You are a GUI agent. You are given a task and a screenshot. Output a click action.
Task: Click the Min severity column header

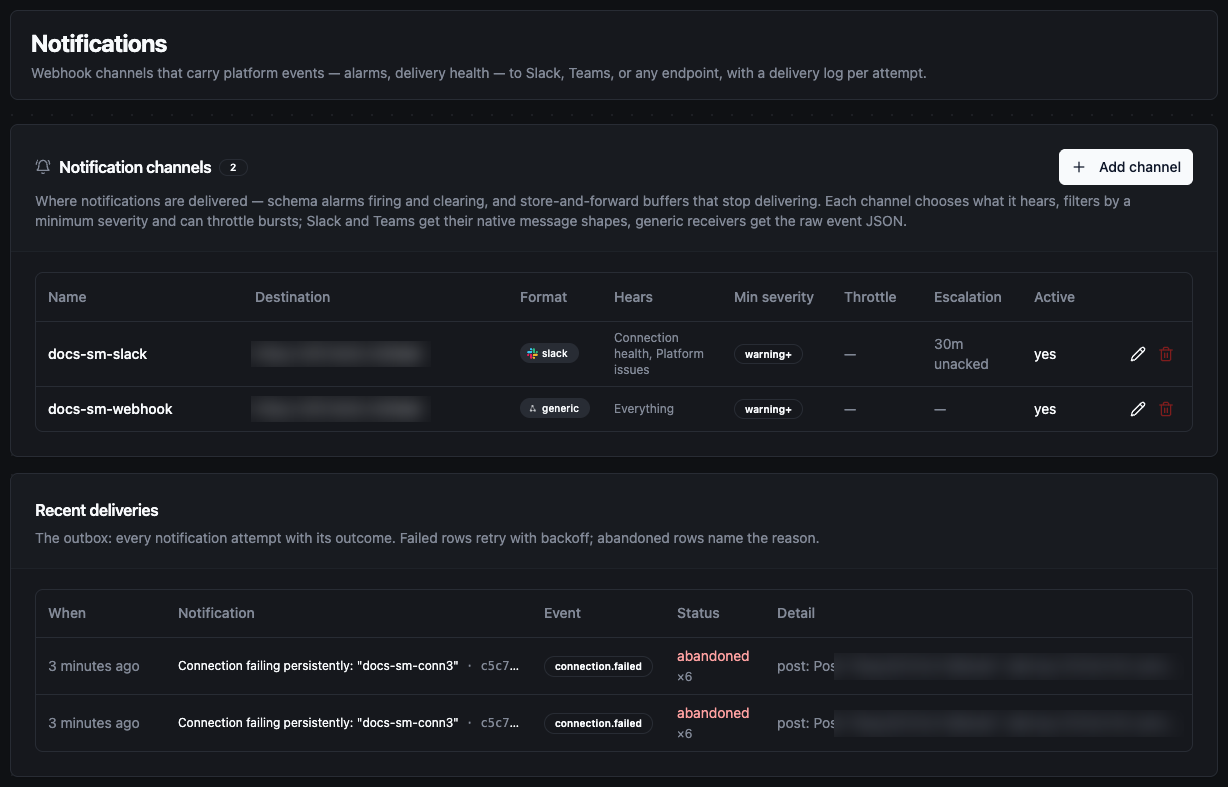(774, 297)
